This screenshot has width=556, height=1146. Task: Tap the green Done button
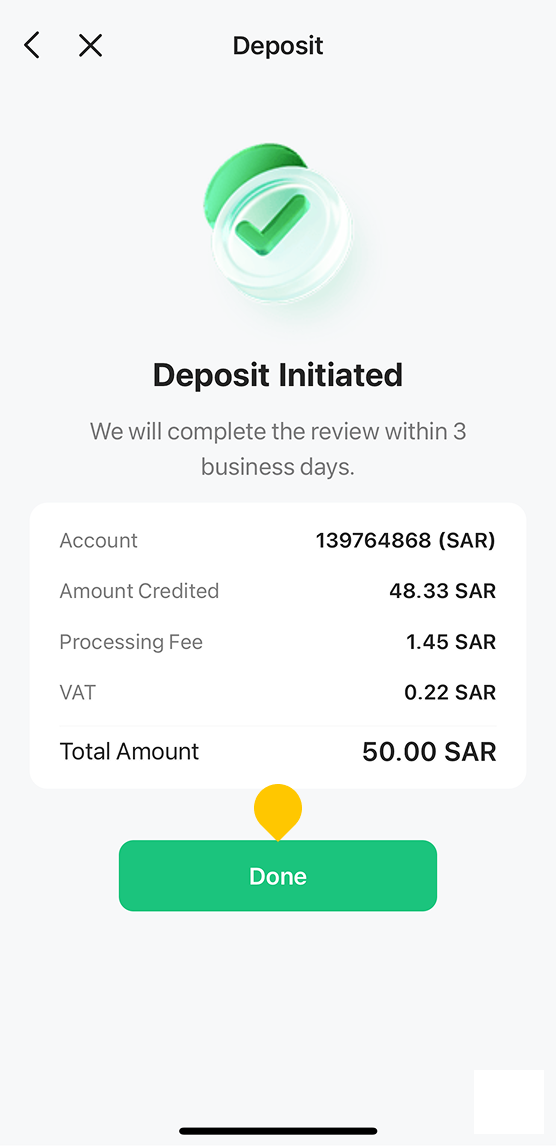click(278, 876)
